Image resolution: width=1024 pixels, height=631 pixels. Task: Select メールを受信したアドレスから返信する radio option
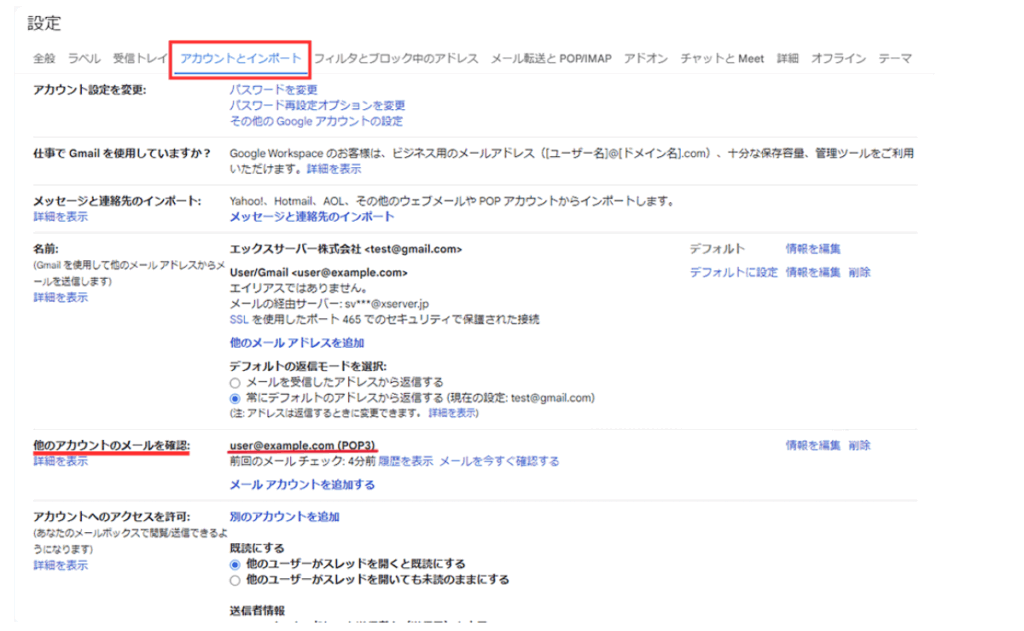pos(235,382)
